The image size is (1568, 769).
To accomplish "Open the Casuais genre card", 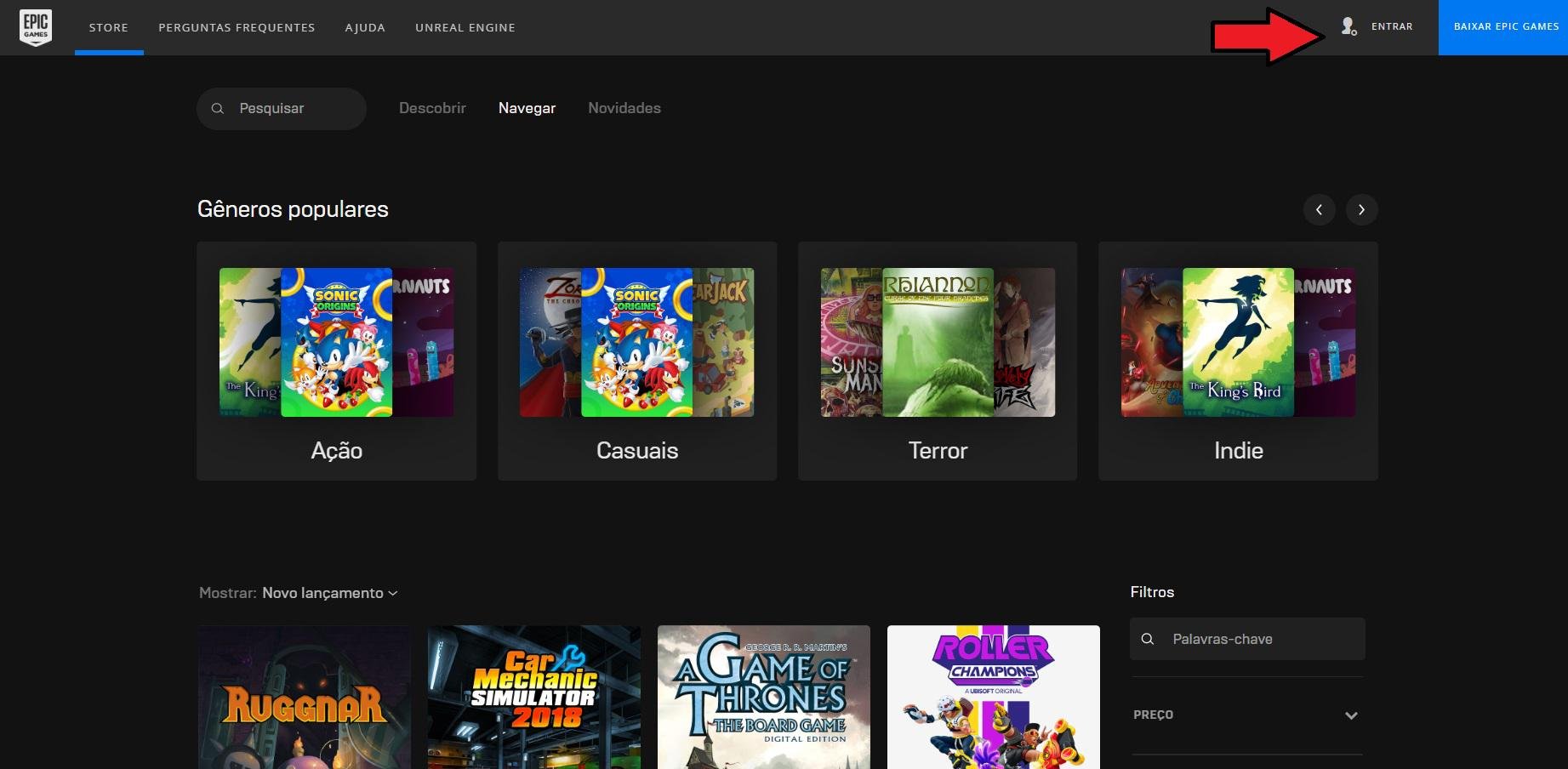I will point(637,361).
